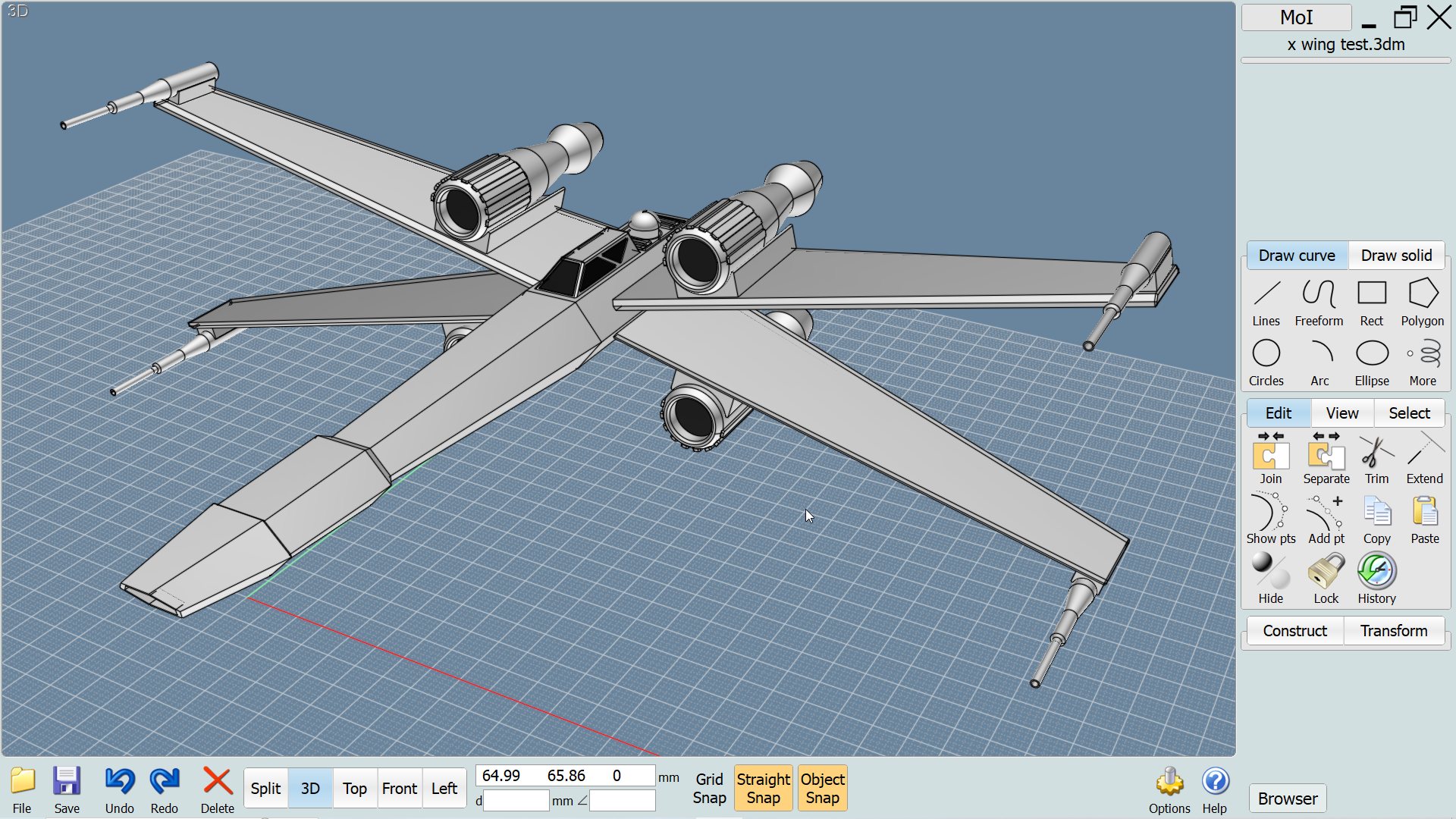Pick the Polygon tool

coord(1422,302)
